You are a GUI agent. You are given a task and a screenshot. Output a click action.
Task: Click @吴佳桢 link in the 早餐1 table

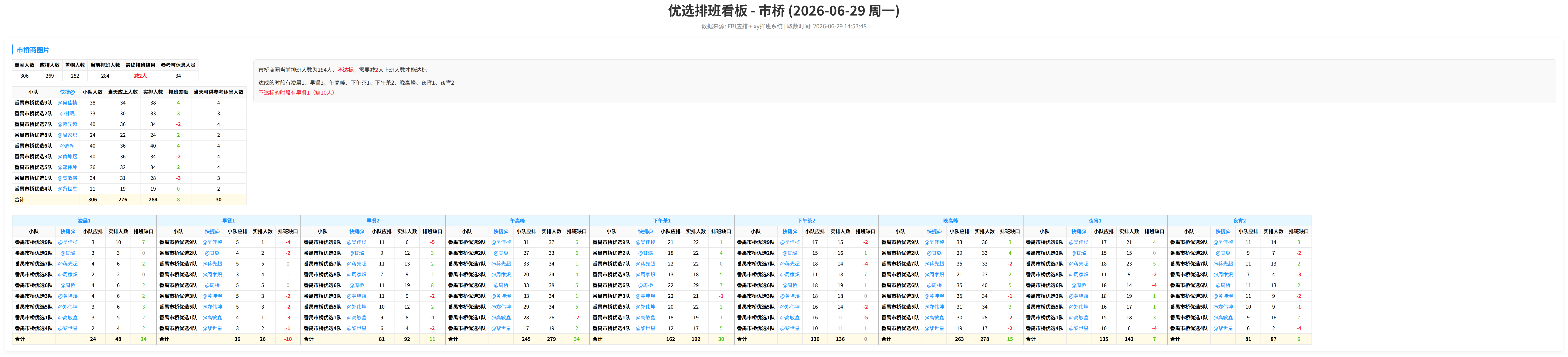click(x=212, y=242)
